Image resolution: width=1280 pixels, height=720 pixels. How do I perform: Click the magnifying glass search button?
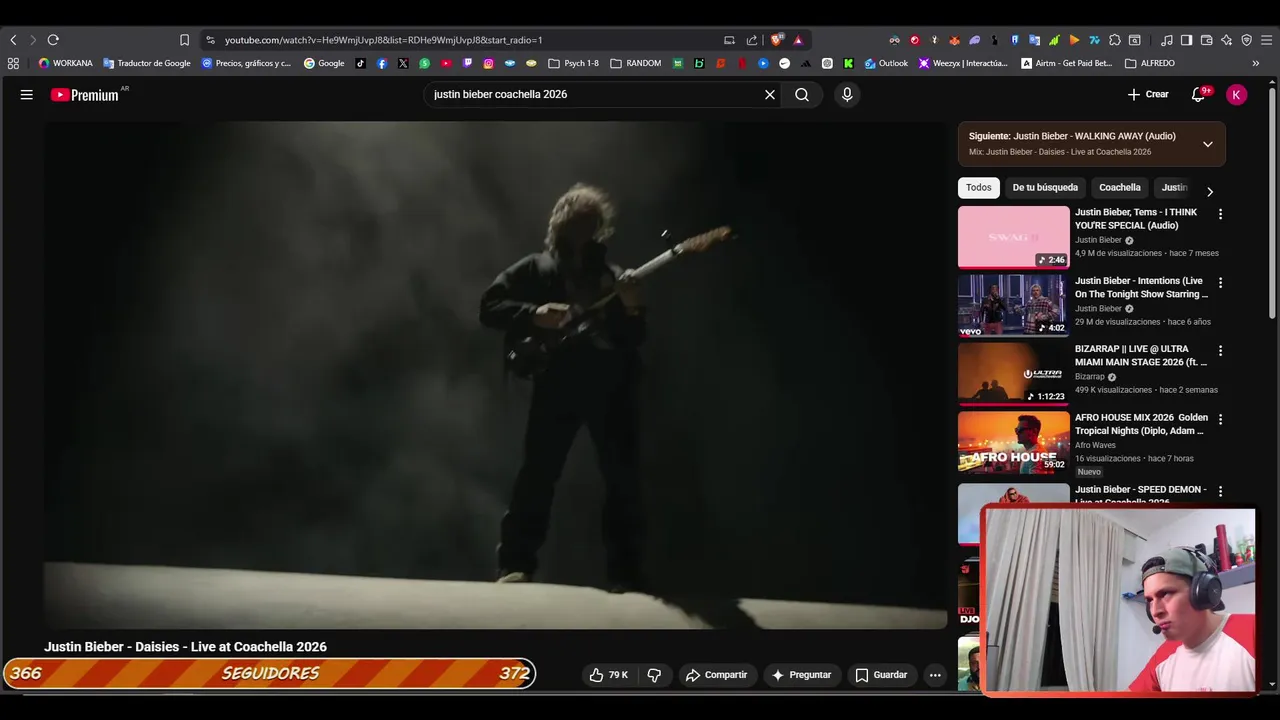(x=802, y=94)
